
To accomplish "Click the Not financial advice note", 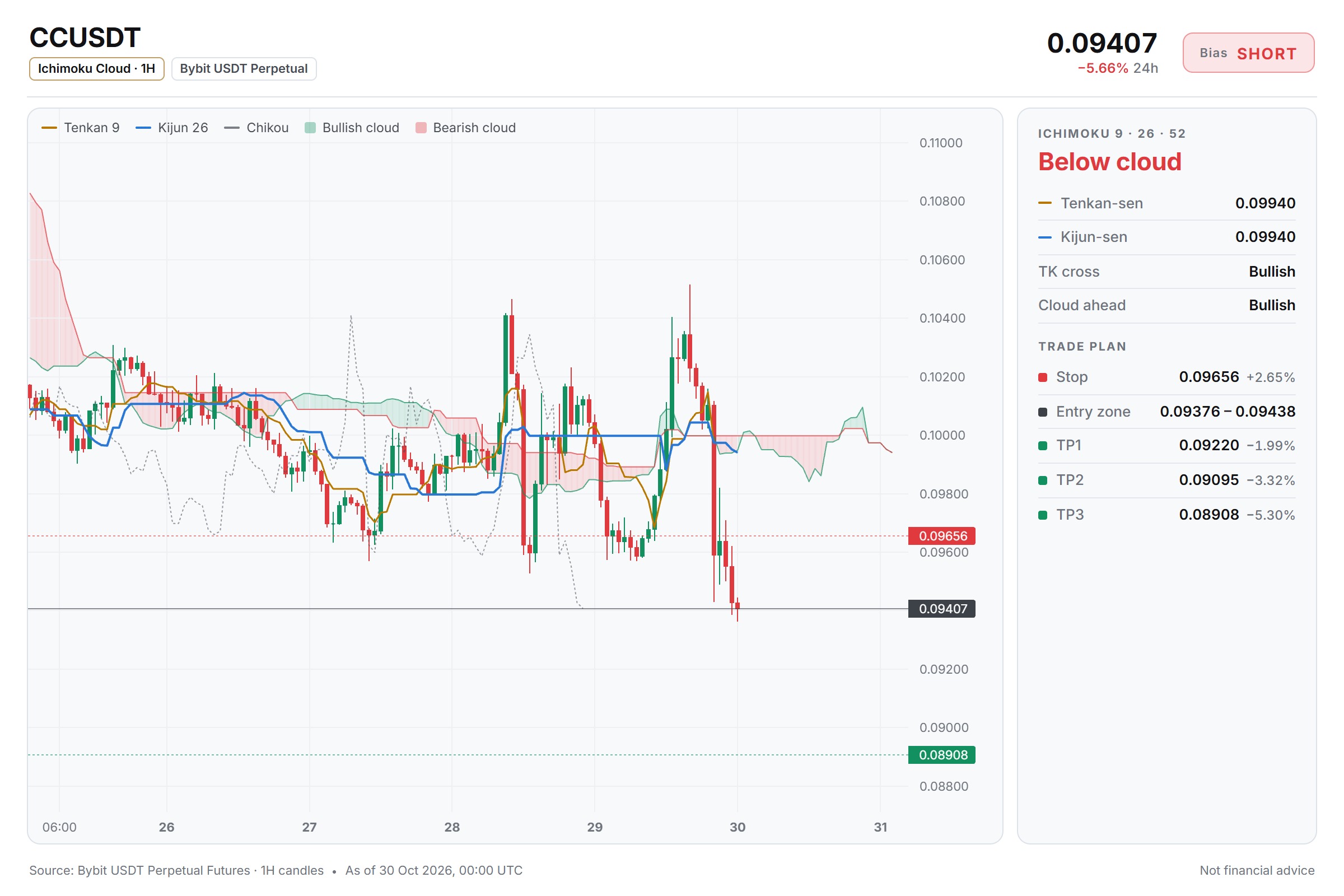I will point(1257,871).
